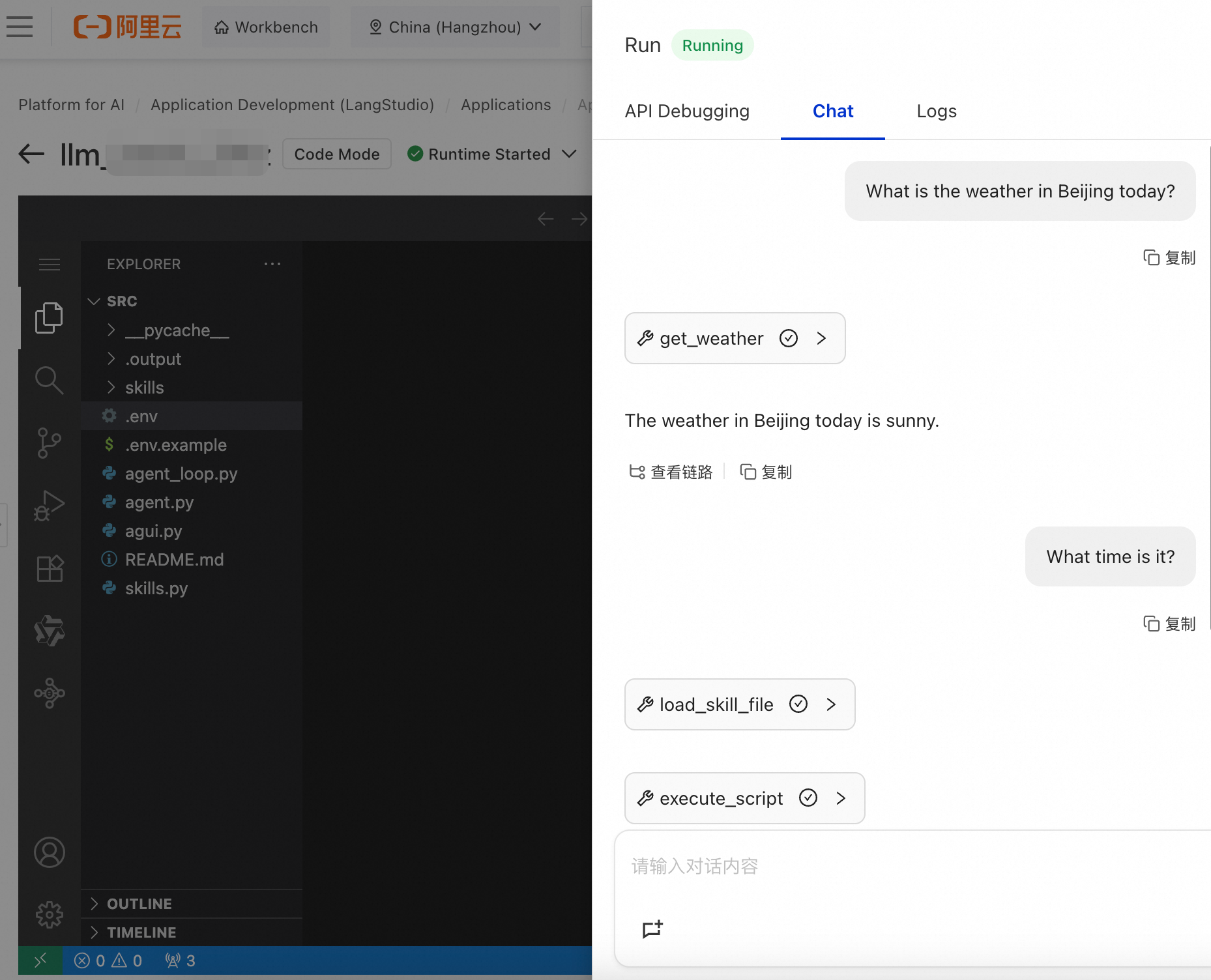Open Explorer more actions ellipsis
1211x980 pixels.
tap(272, 264)
